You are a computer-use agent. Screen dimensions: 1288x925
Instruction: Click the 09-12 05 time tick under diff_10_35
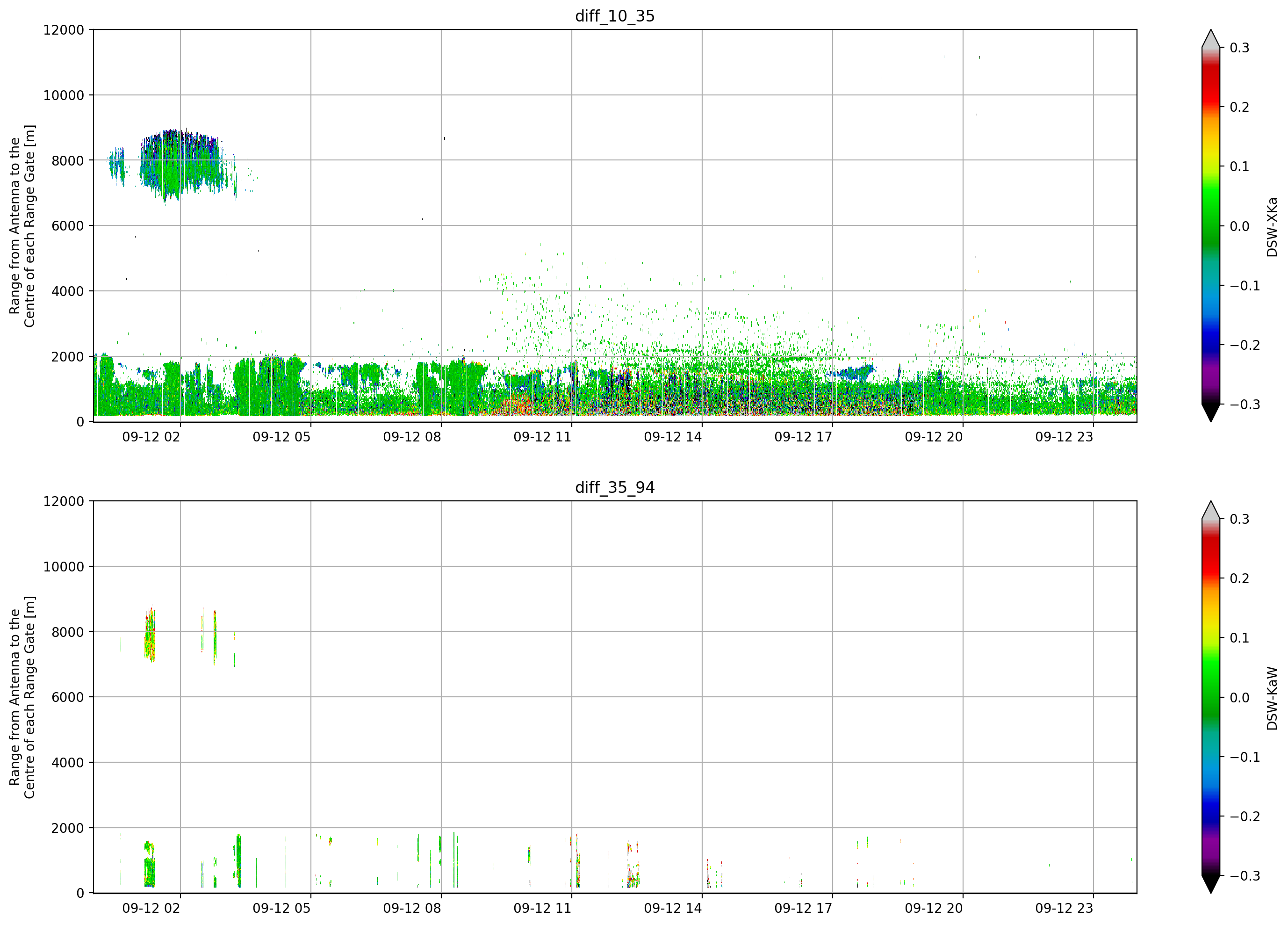tap(282, 437)
